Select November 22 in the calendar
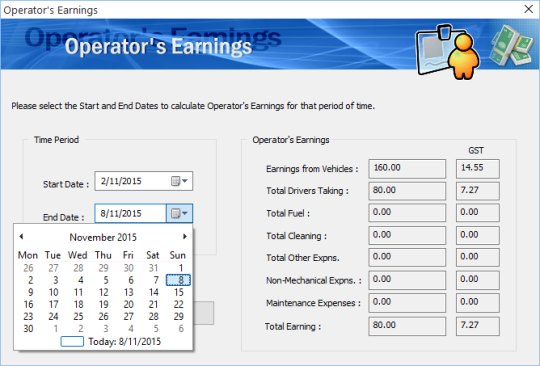540x366 pixels. point(178,304)
